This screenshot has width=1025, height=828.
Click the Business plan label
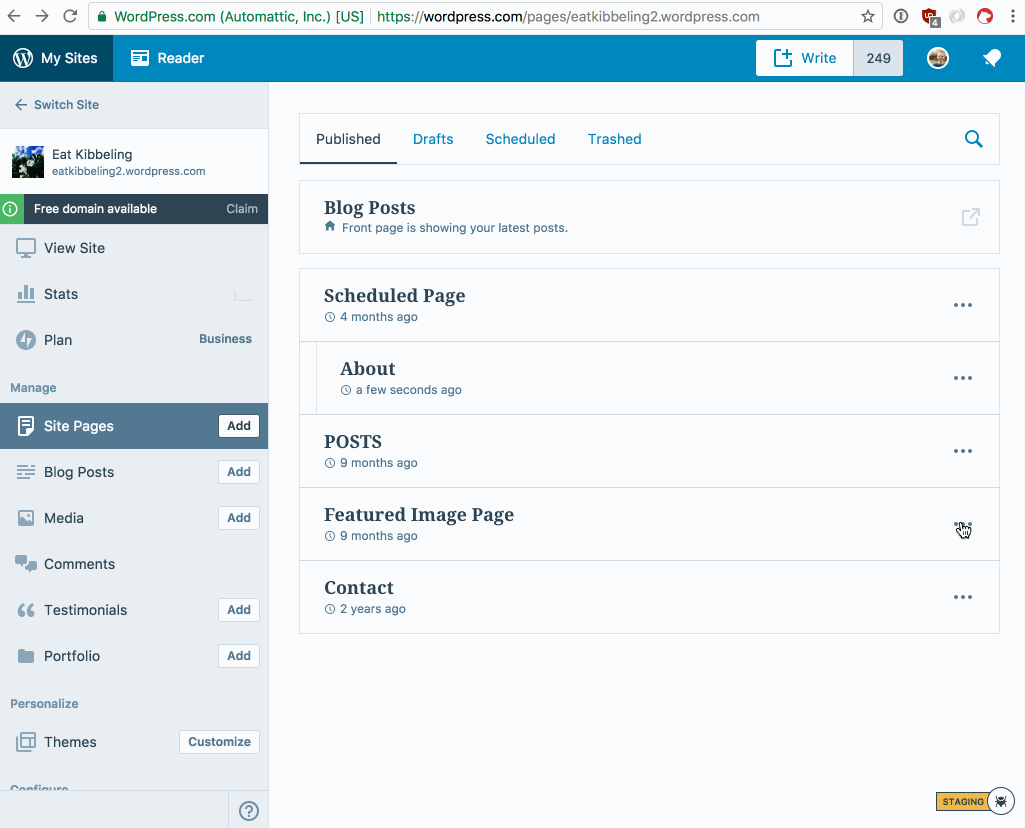point(226,339)
